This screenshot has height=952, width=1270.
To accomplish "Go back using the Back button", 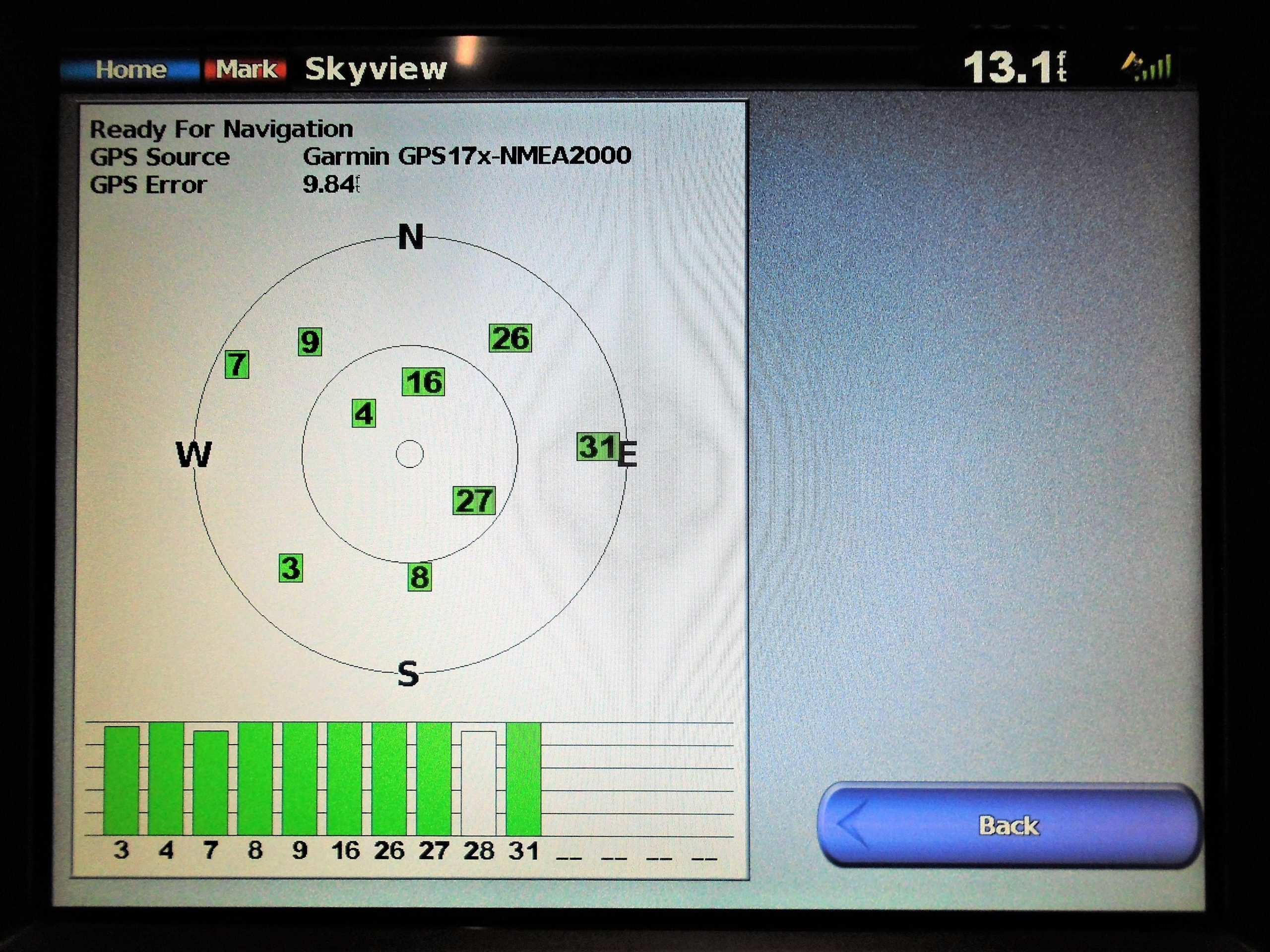I will tap(1009, 825).
